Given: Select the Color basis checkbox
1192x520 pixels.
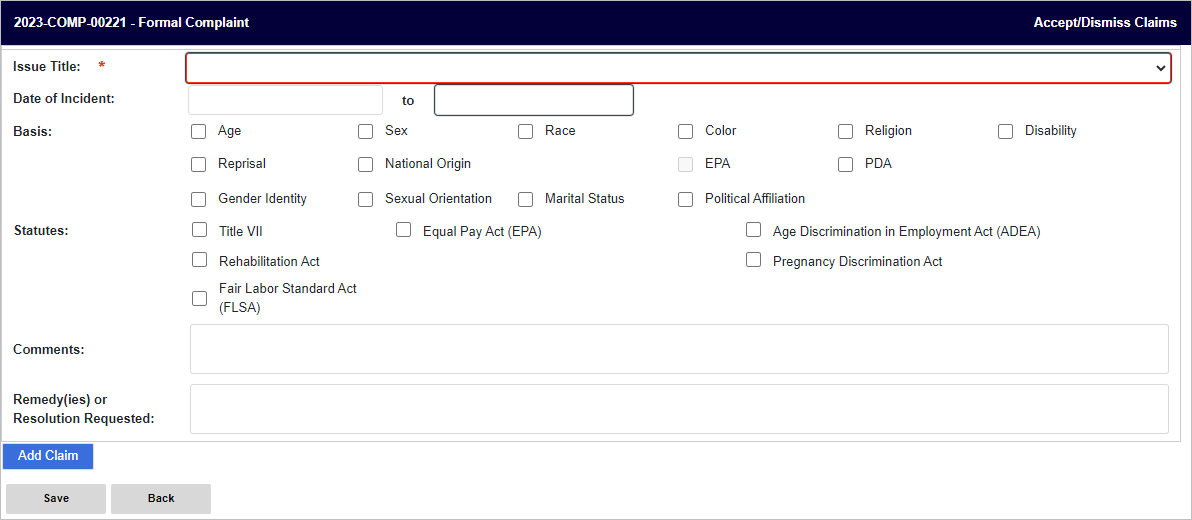Looking at the screenshot, I should click(686, 132).
